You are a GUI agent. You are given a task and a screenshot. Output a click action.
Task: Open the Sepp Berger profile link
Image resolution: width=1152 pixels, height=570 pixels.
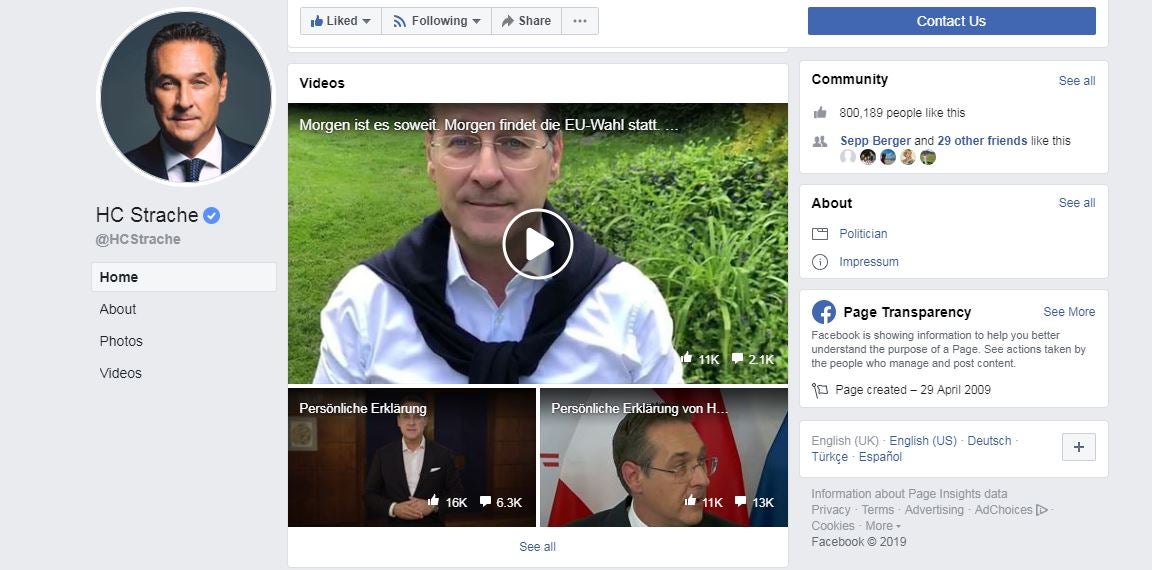click(875, 141)
